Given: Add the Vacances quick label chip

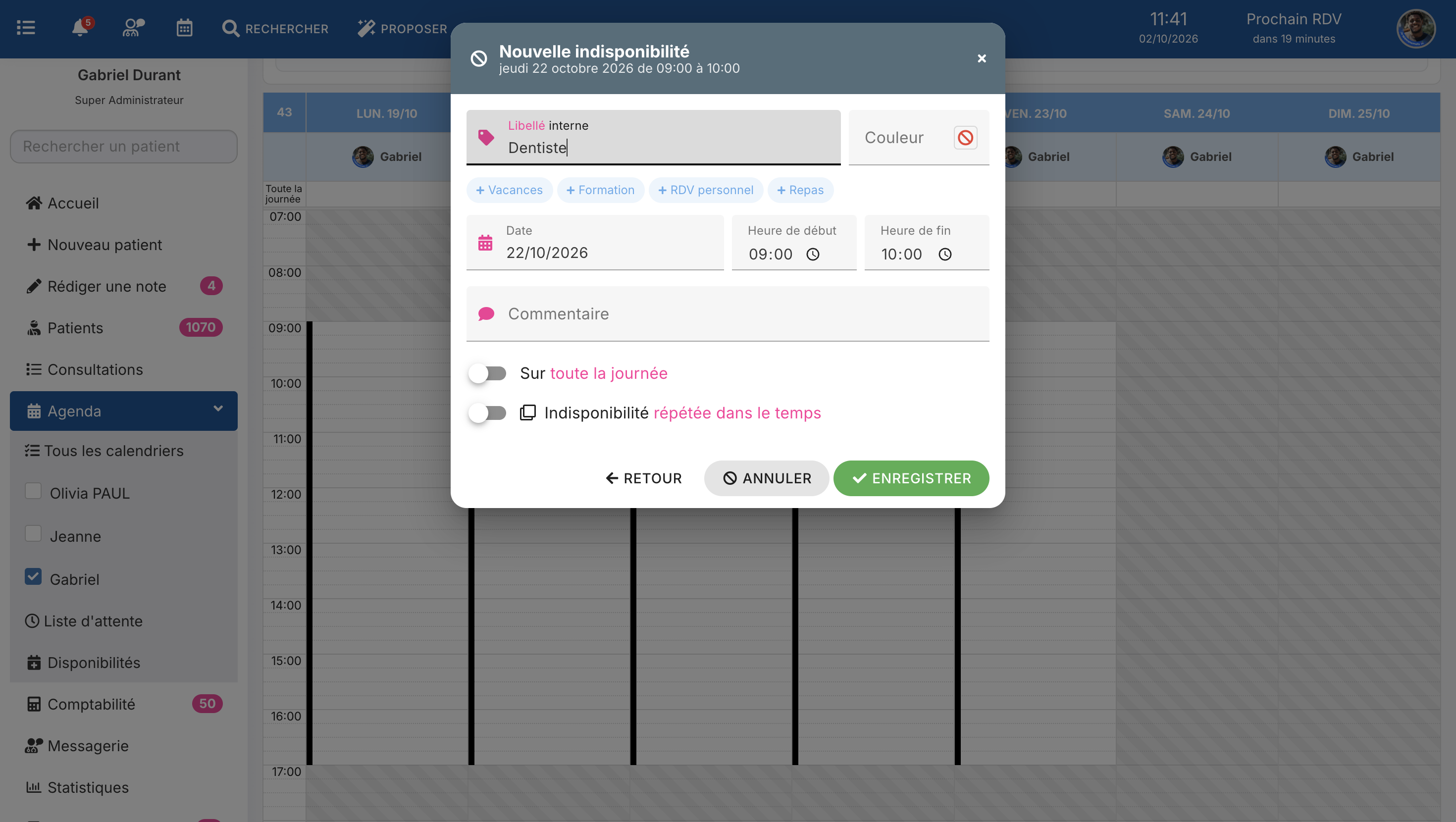Looking at the screenshot, I should [509, 190].
